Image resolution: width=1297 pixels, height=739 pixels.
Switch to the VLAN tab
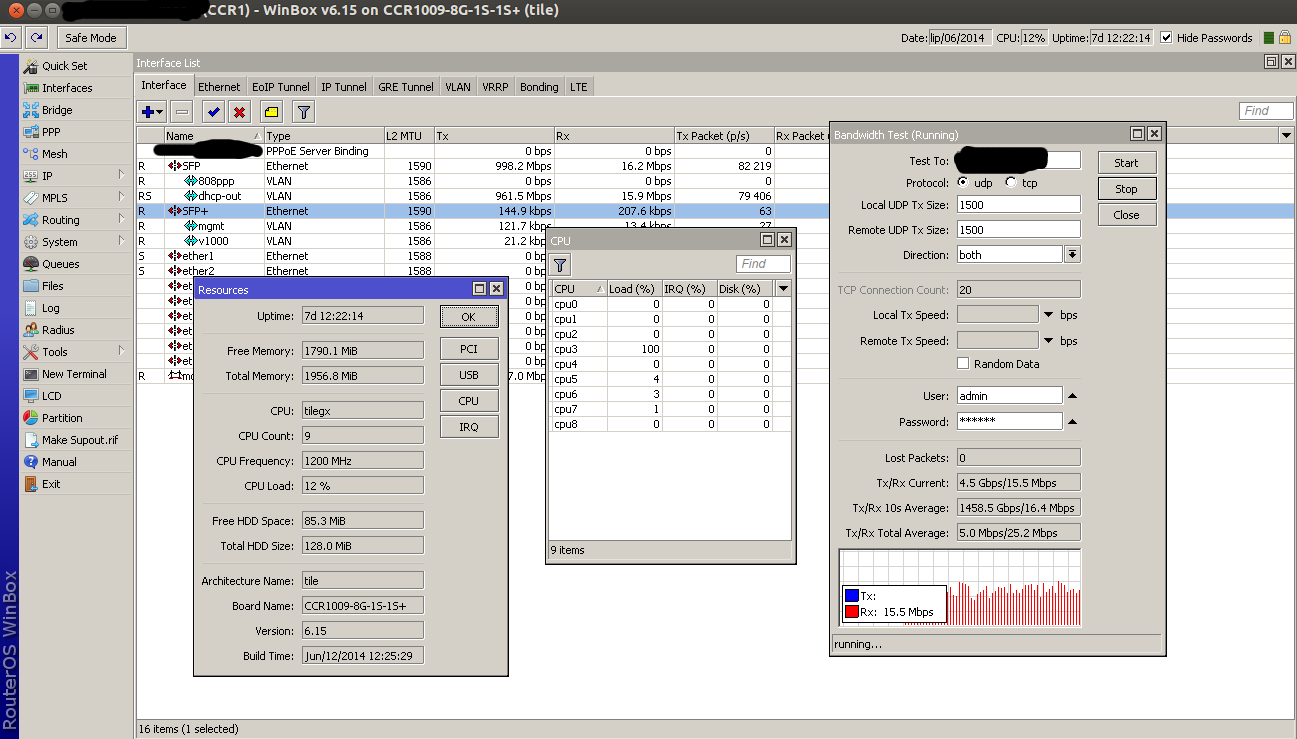point(458,87)
